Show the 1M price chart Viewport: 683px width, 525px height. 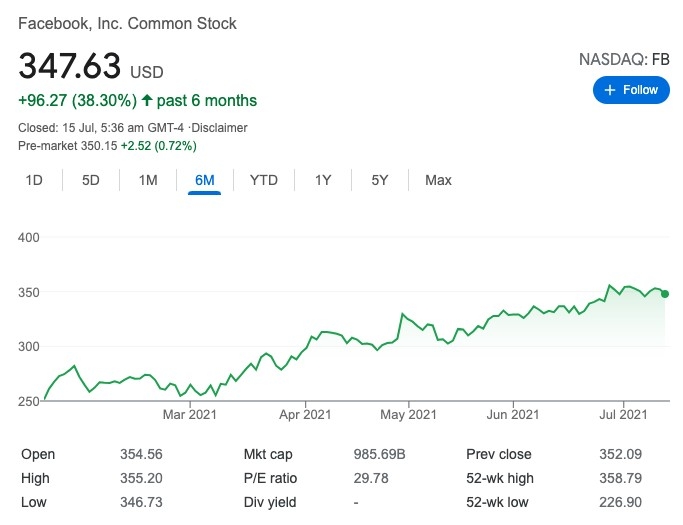pyautogui.click(x=148, y=180)
